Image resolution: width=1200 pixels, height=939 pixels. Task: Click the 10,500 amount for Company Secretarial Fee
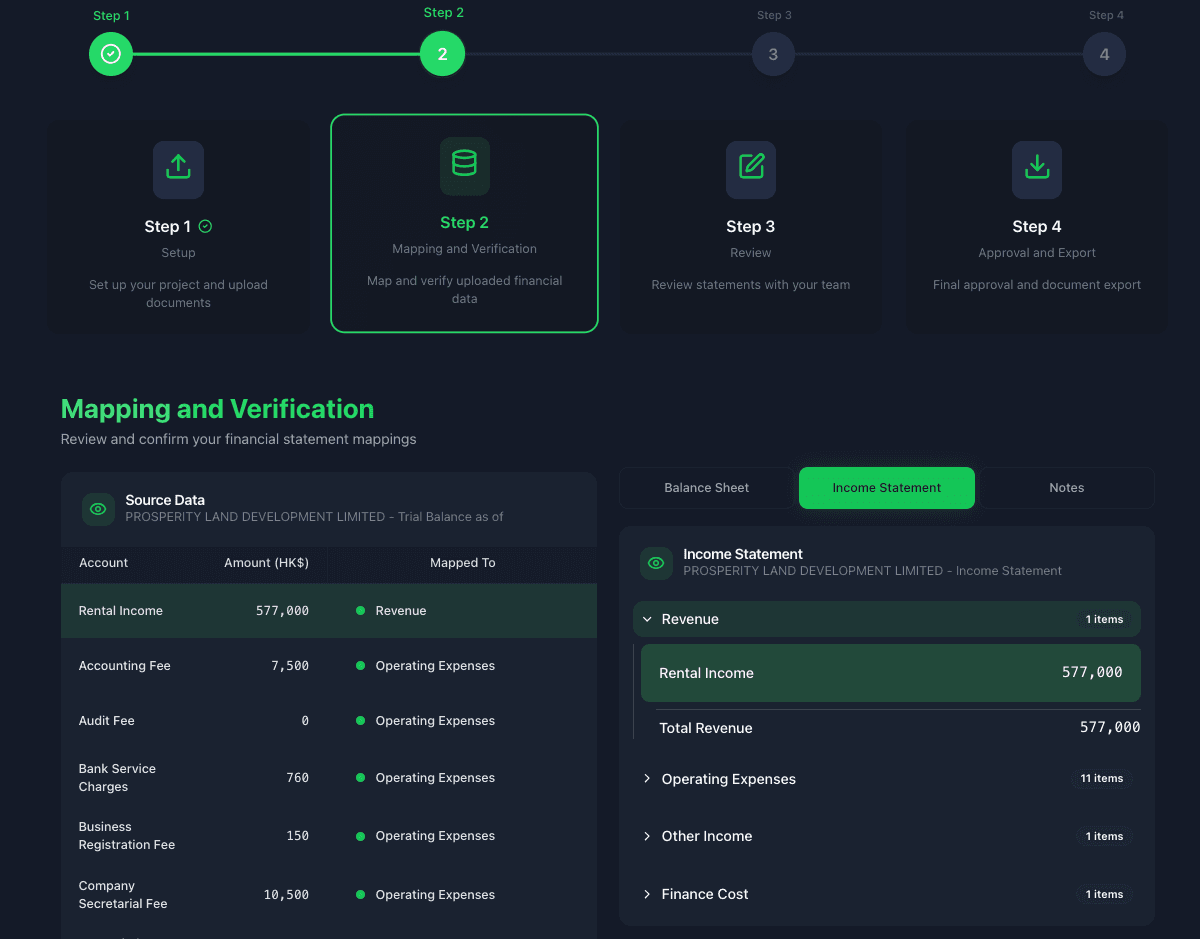coord(286,895)
